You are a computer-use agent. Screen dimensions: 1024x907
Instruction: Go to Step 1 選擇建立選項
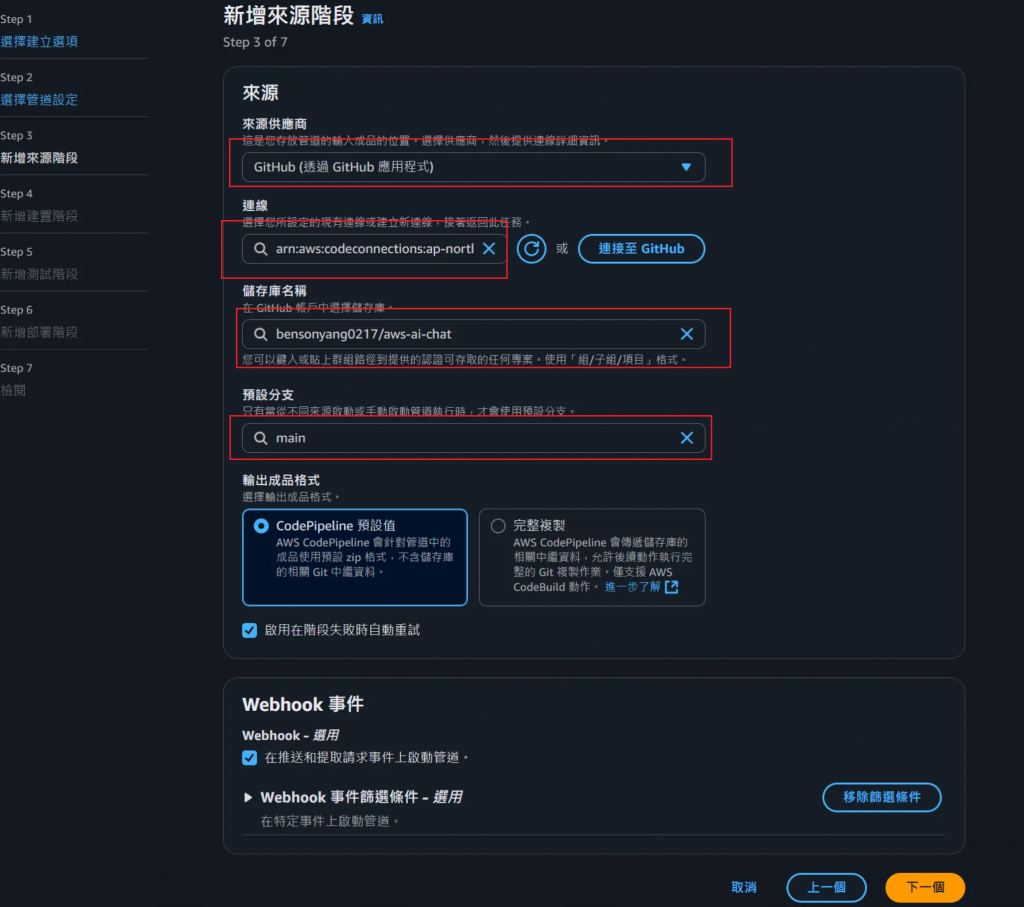pos(39,42)
